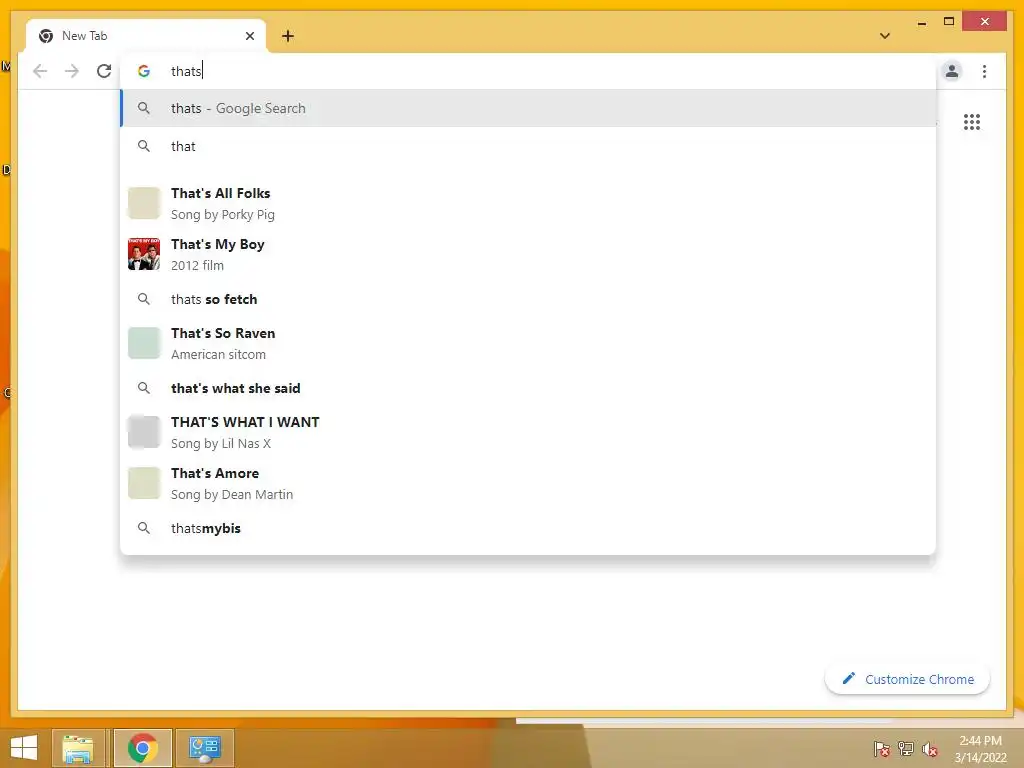Screen dimensions: 1024x768
Task: Open a new tab with the plus button
Action: [x=288, y=36]
